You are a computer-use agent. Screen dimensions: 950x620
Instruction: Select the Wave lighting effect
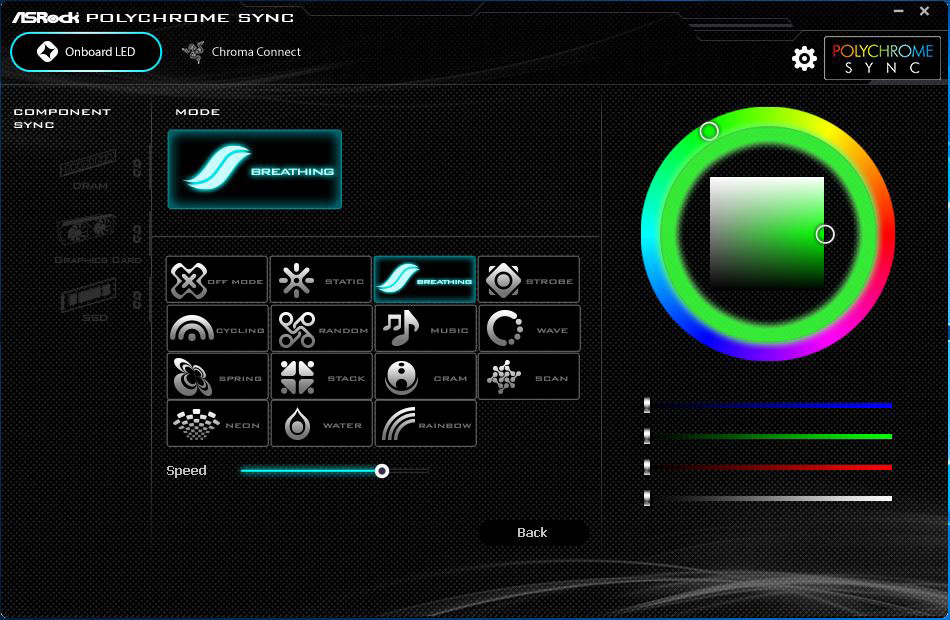tap(530, 328)
